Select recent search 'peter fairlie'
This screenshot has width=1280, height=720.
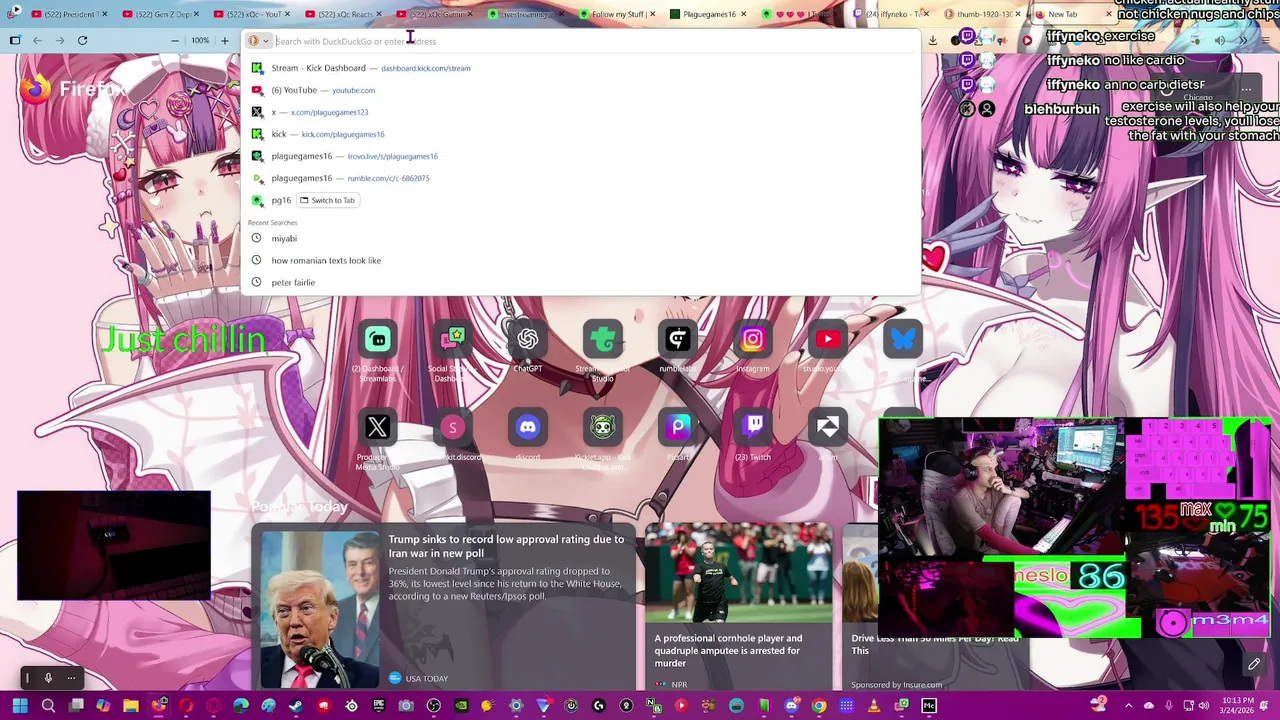tap(580, 282)
